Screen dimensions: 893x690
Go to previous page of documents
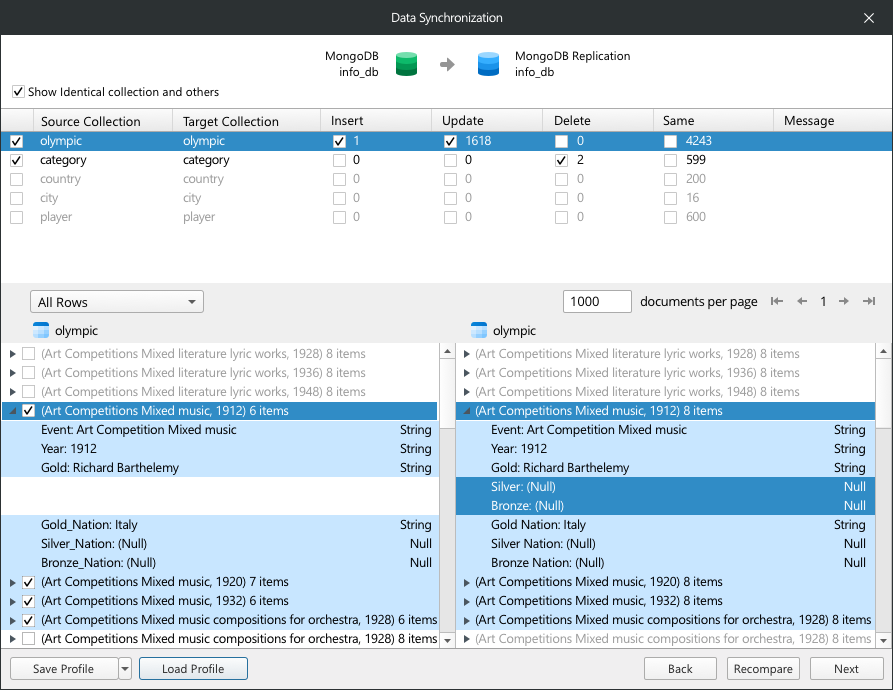coord(802,301)
